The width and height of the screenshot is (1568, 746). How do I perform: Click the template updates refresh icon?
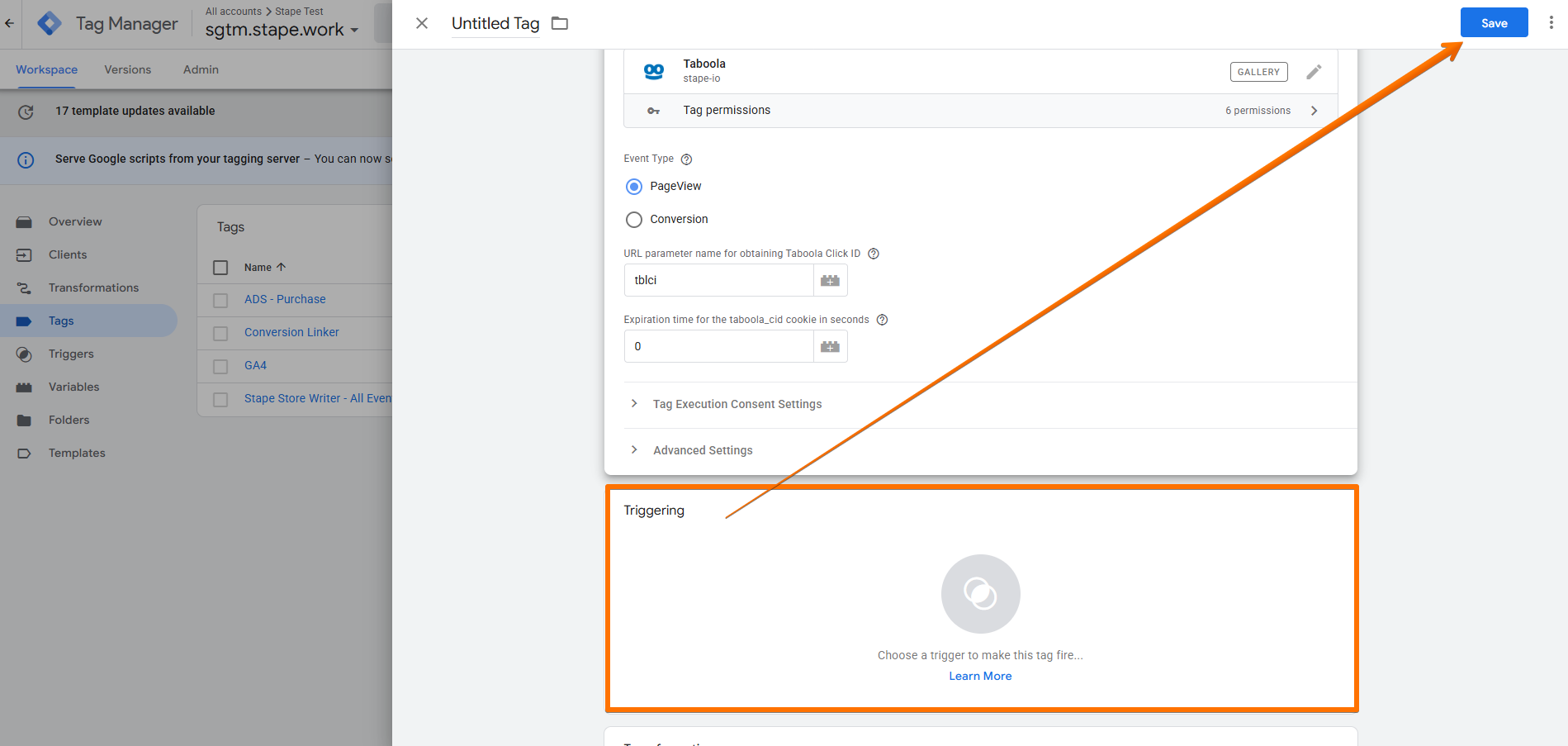coord(26,112)
